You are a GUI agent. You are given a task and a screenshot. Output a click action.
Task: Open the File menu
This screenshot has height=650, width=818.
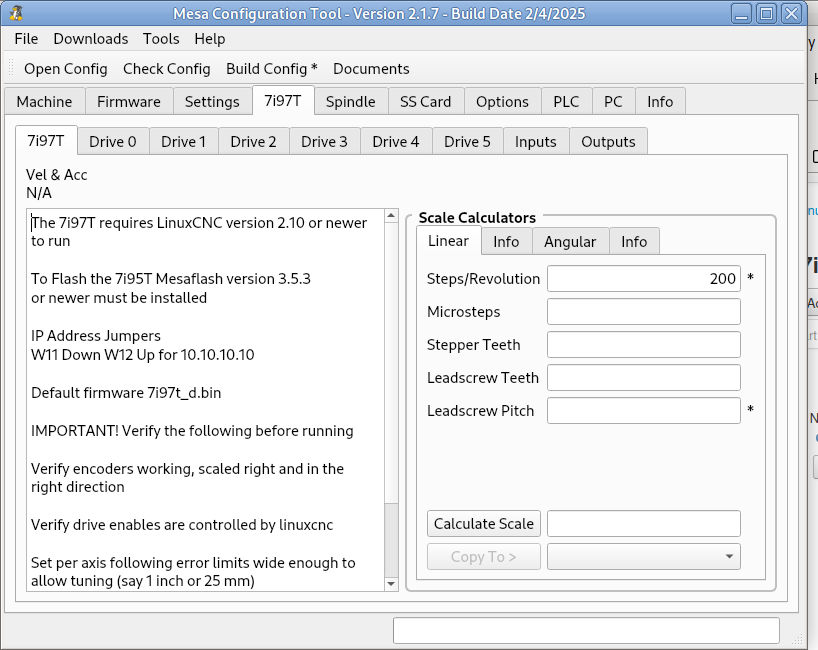point(26,39)
